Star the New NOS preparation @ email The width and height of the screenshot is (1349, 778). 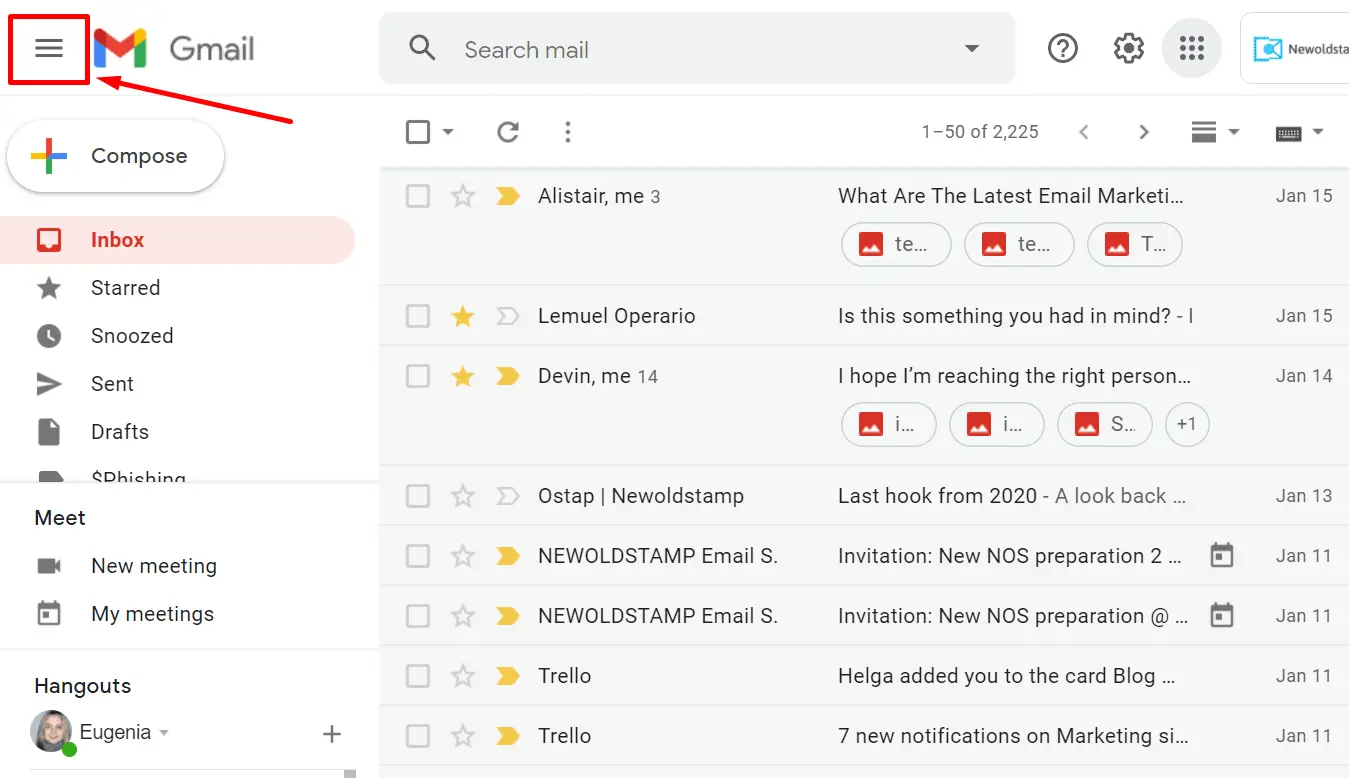(x=462, y=616)
